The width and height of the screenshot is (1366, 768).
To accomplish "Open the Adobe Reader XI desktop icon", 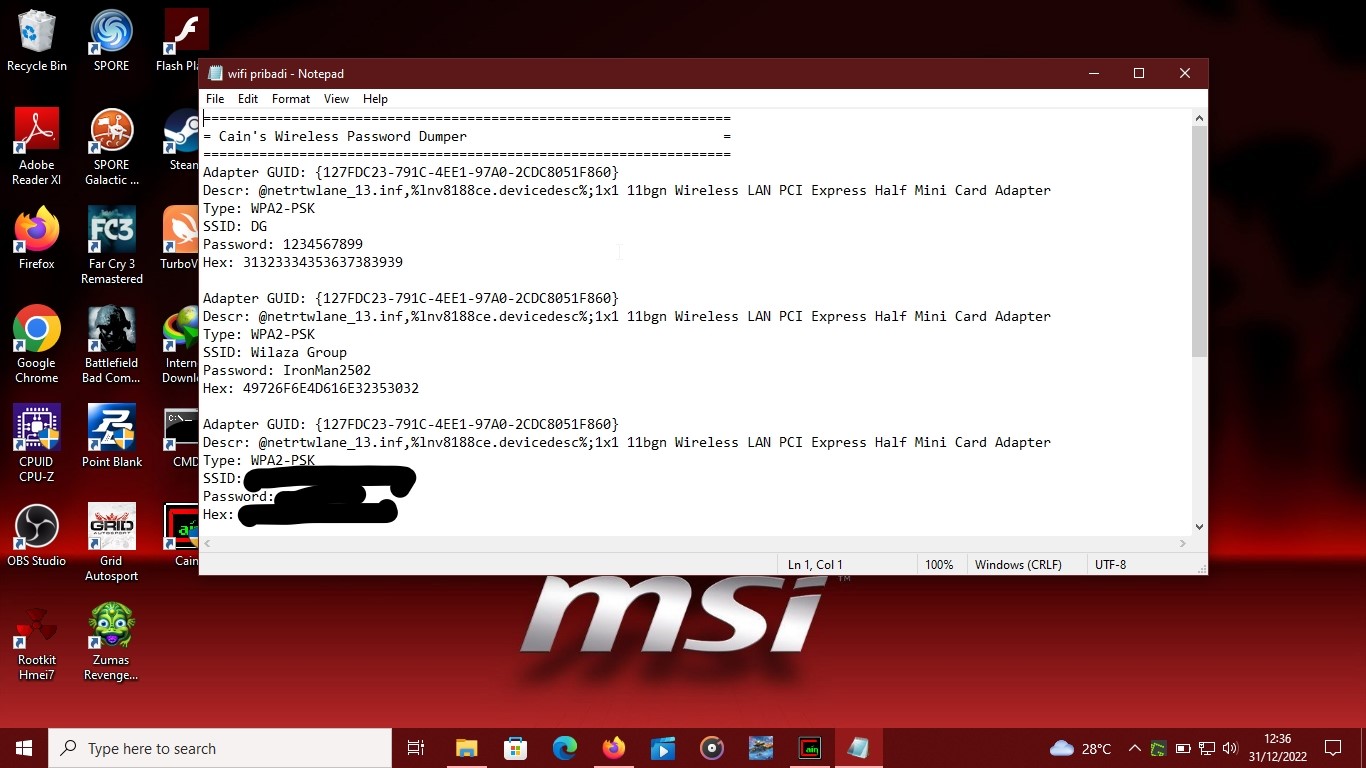I will [37, 147].
